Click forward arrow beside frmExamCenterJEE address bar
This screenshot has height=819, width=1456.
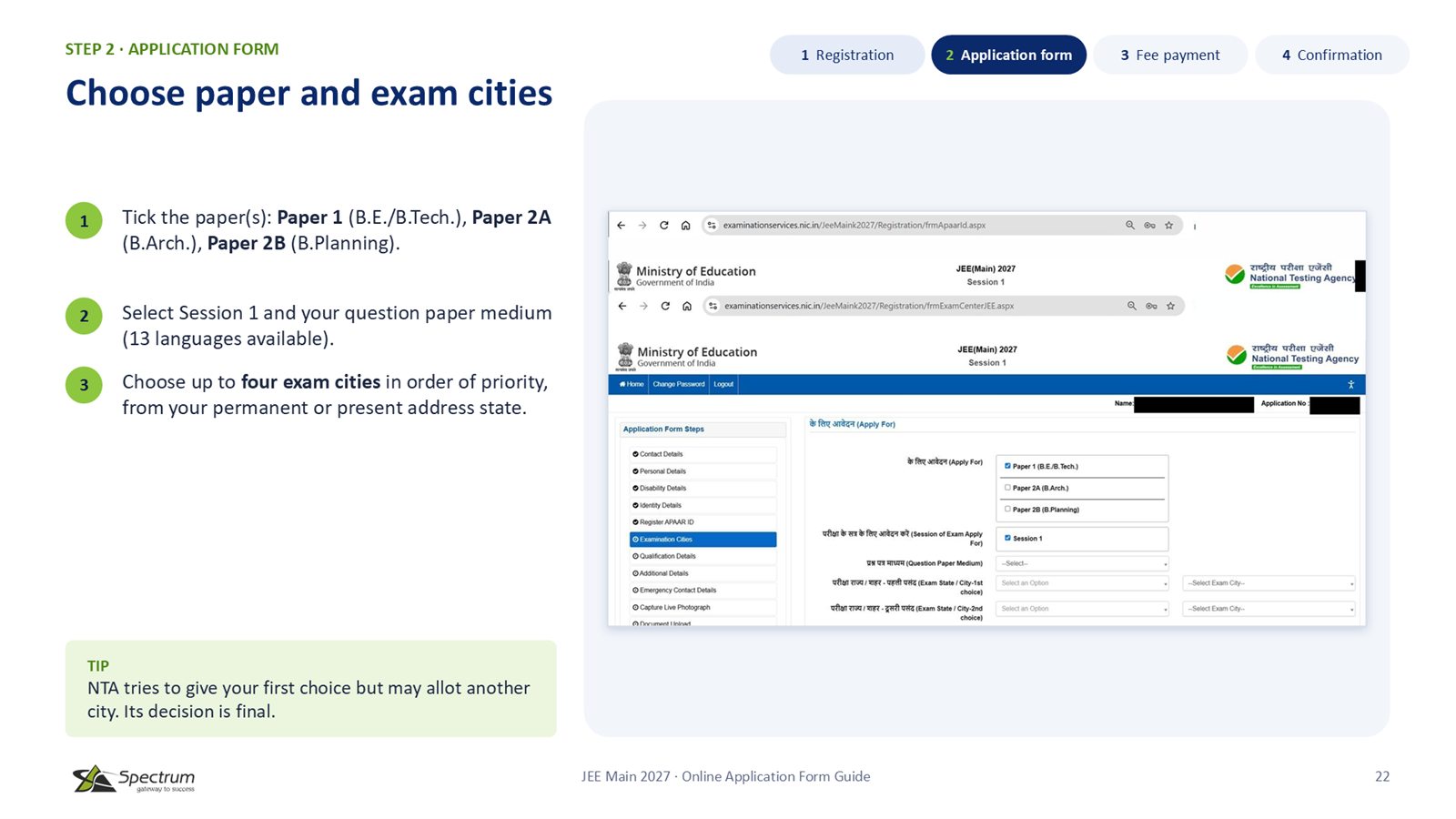[x=643, y=307]
